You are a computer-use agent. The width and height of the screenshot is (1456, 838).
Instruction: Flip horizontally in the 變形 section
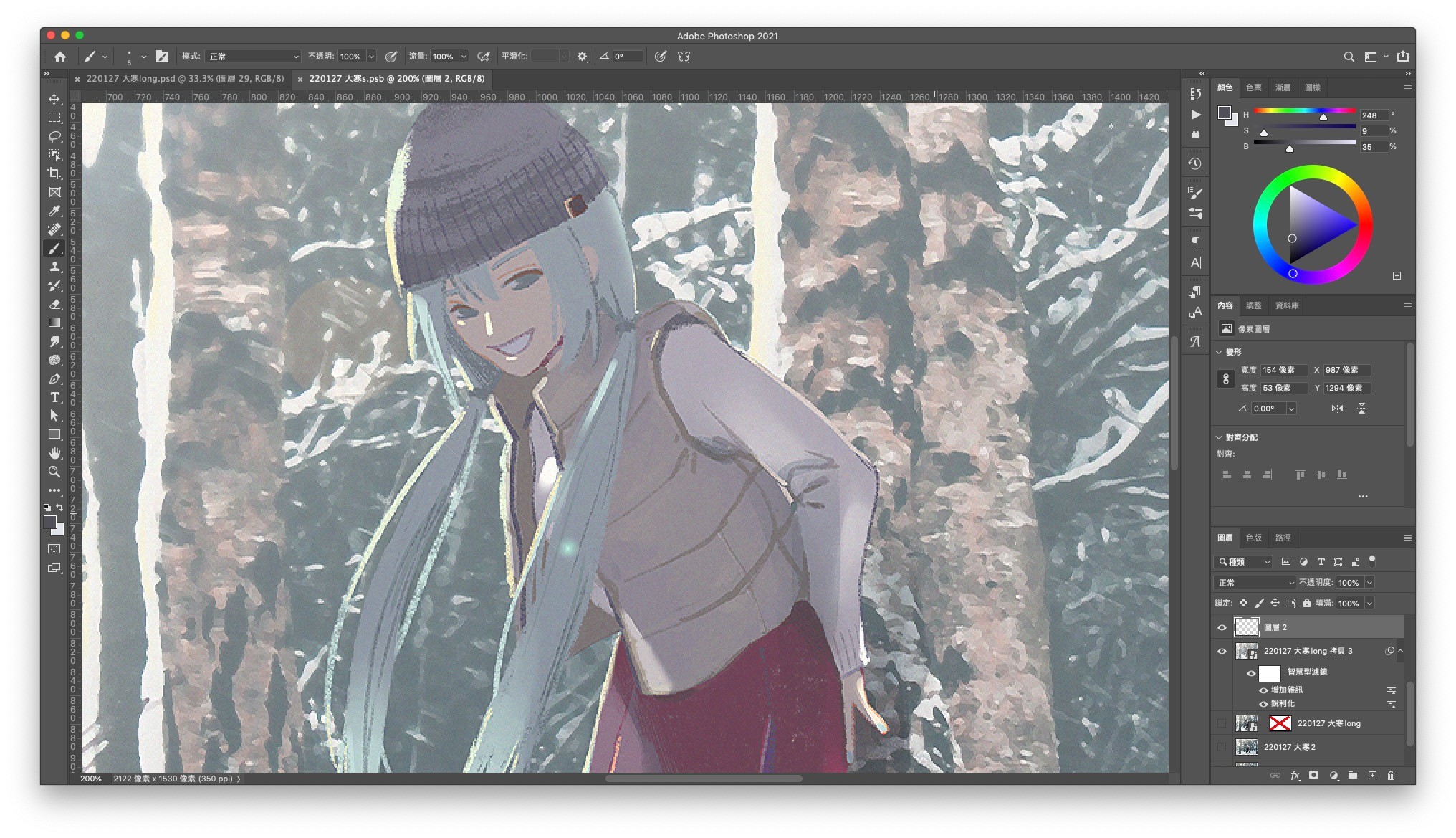(x=1337, y=409)
